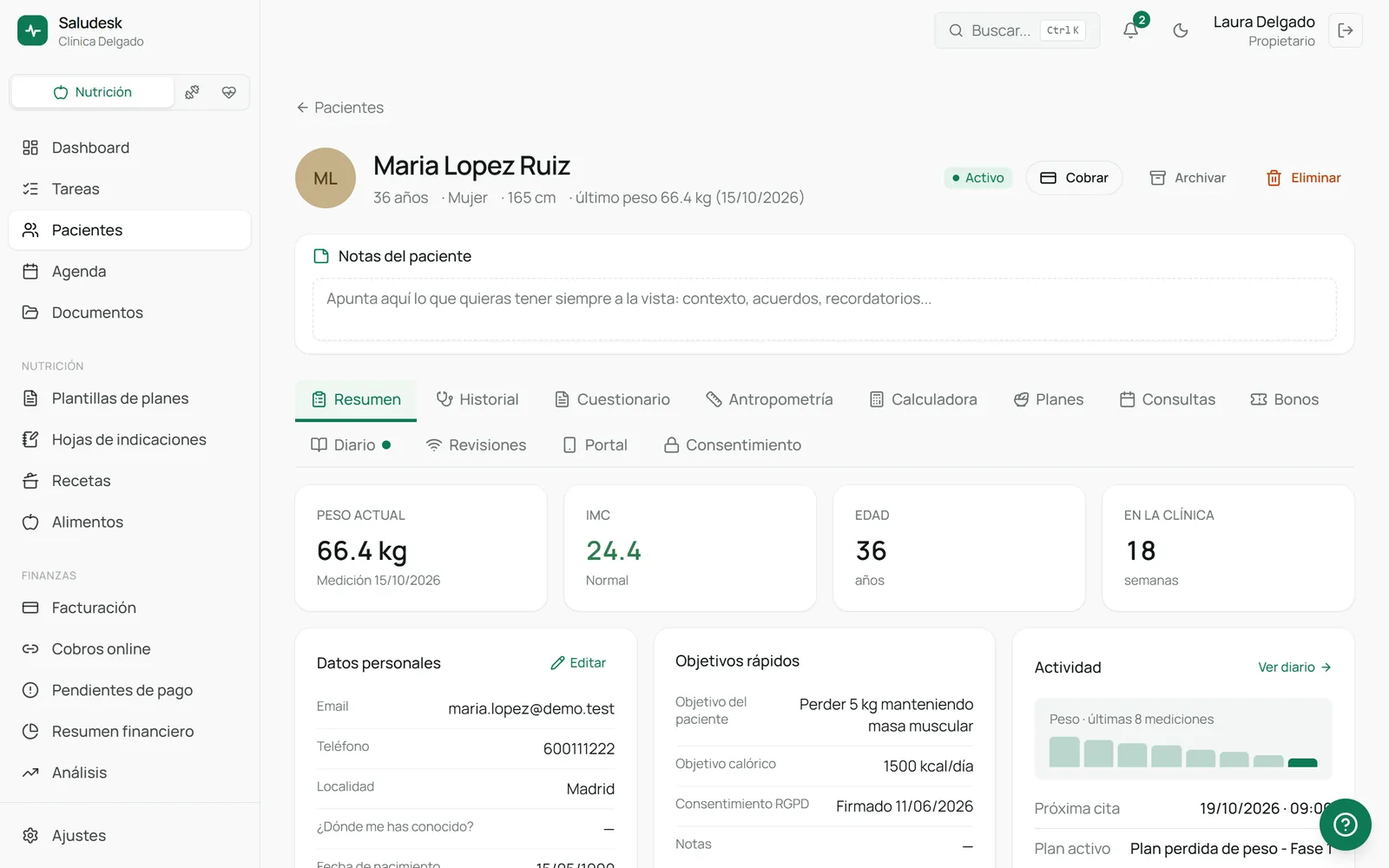The image size is (1389, 868).
Task: Open Facturación in the sidebar
Action: [129, 608]
